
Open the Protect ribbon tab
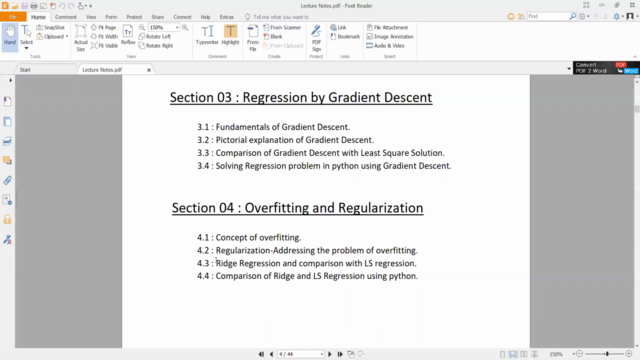click(134, 17)
